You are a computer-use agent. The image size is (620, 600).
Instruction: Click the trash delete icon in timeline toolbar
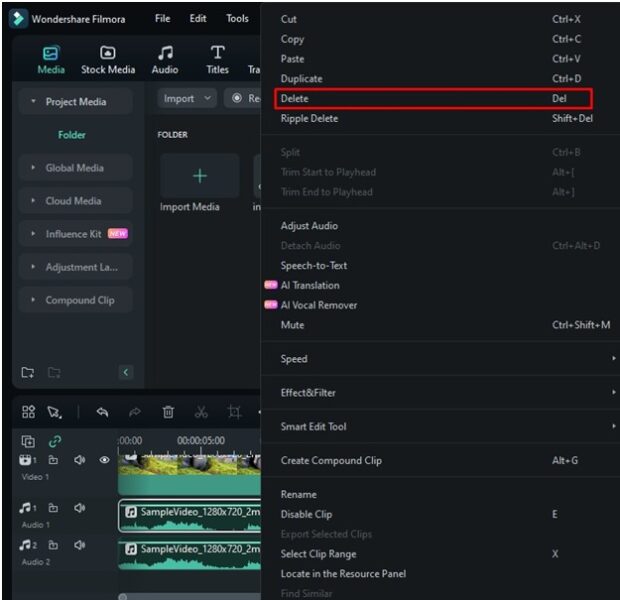point(168,412)
